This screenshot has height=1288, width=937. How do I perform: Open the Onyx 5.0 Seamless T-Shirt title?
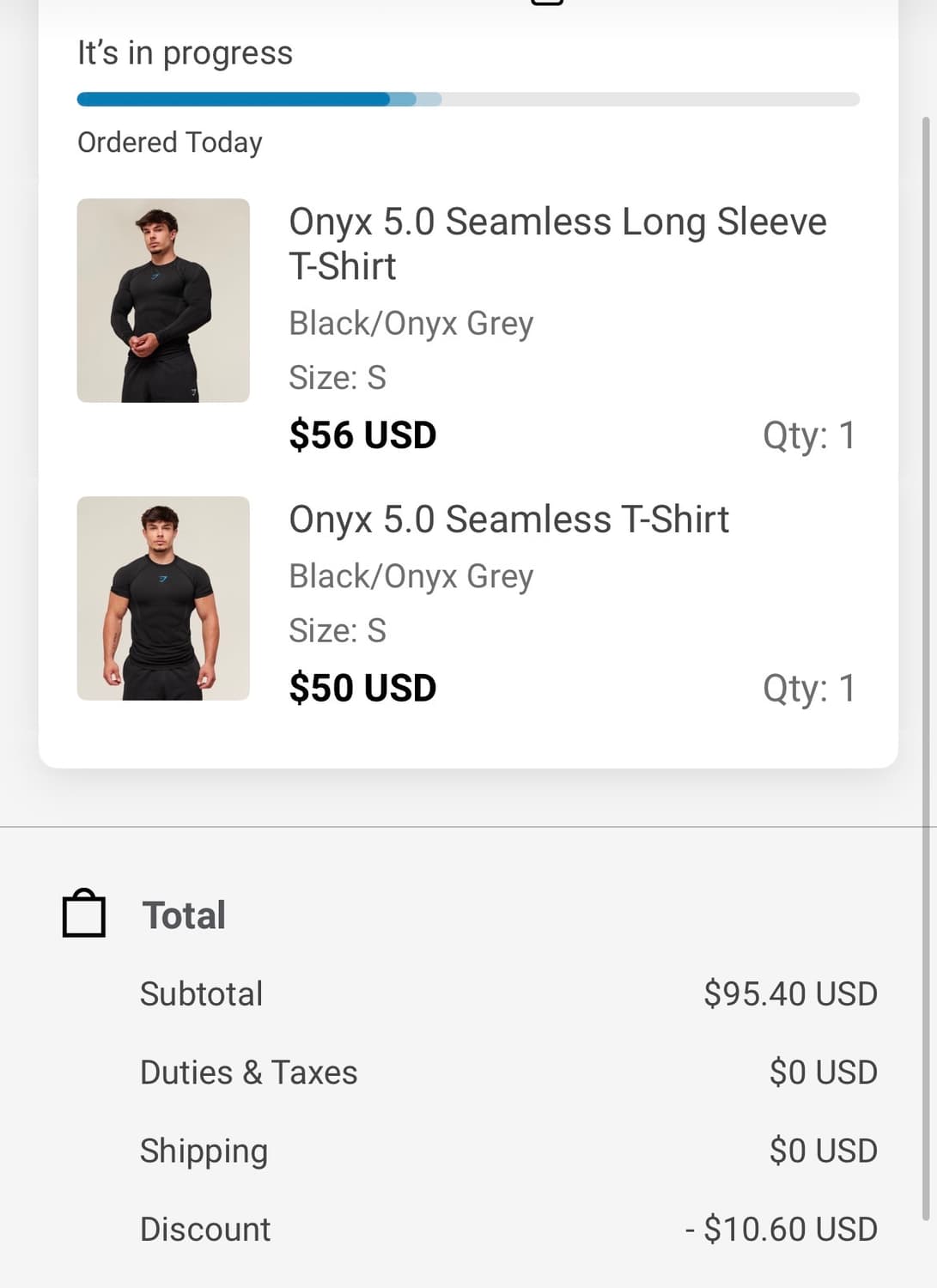coord(508,519)
